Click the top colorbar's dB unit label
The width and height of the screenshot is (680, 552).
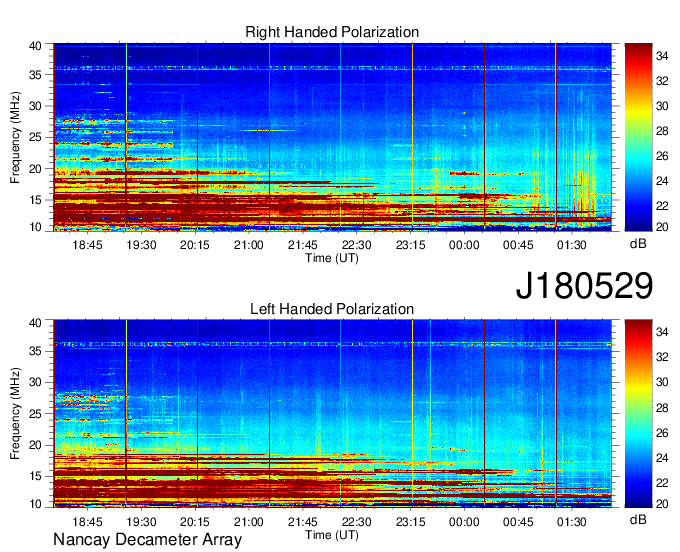pos(638,244)
